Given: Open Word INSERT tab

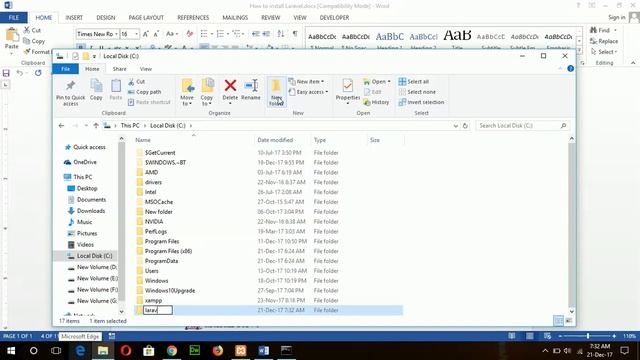Looking at the screenshot, I should [74, 18].
